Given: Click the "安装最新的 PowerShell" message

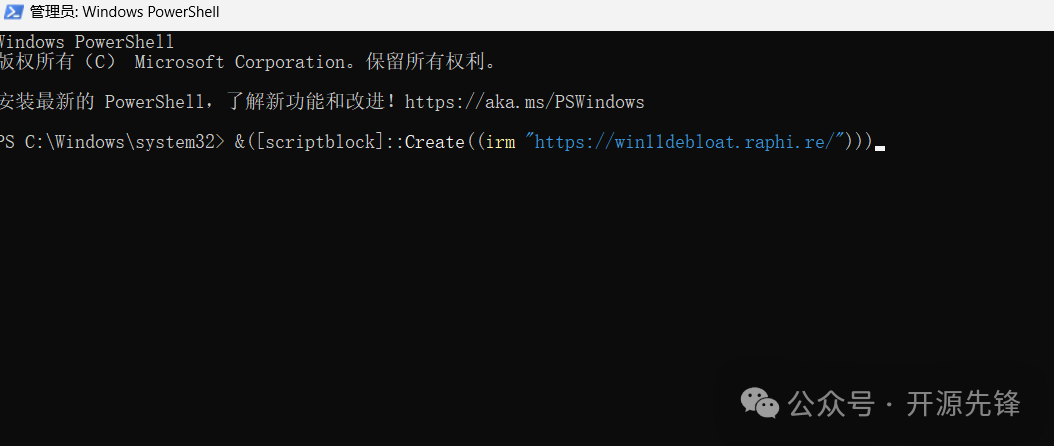Looking at the screenshot, I should click(102, 102).
